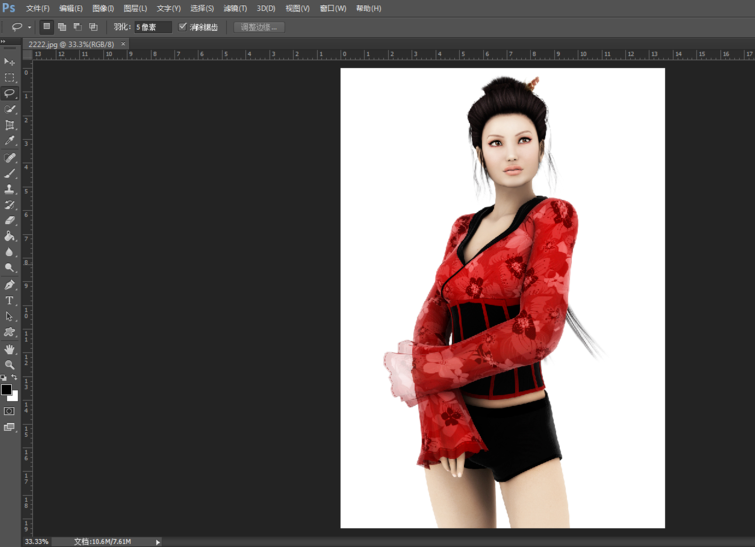Select the Horizontal Type tool
This screenshot has width=755, height=547.
pyautogui.click(x=10, y=300)
